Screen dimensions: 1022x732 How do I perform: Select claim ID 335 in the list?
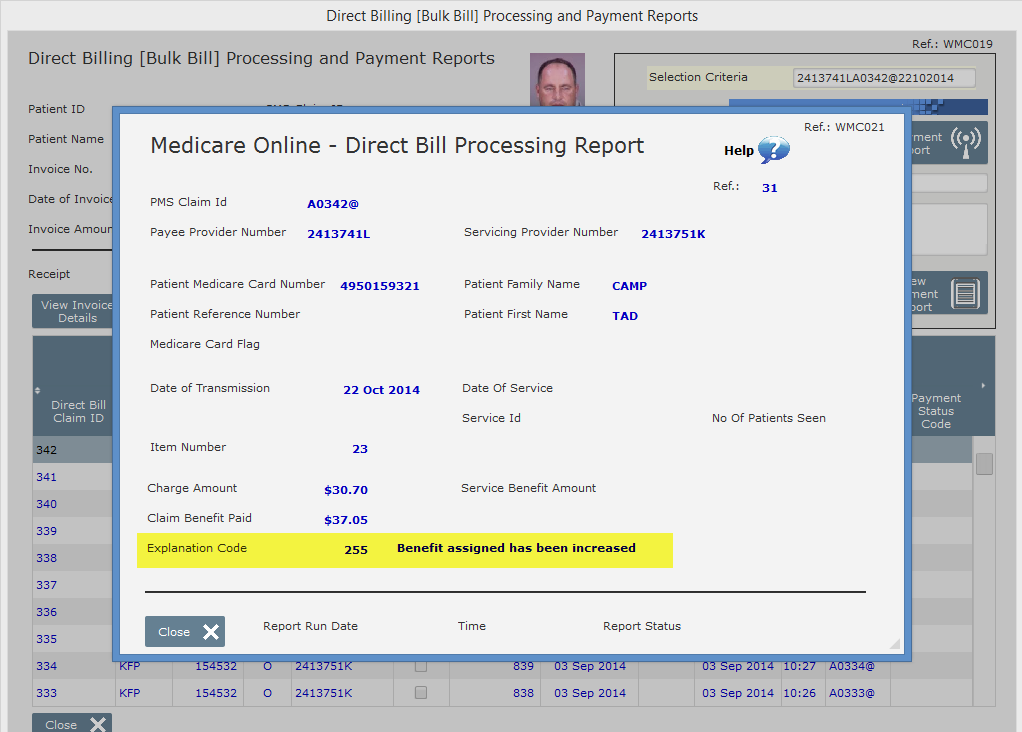point(46,639)
